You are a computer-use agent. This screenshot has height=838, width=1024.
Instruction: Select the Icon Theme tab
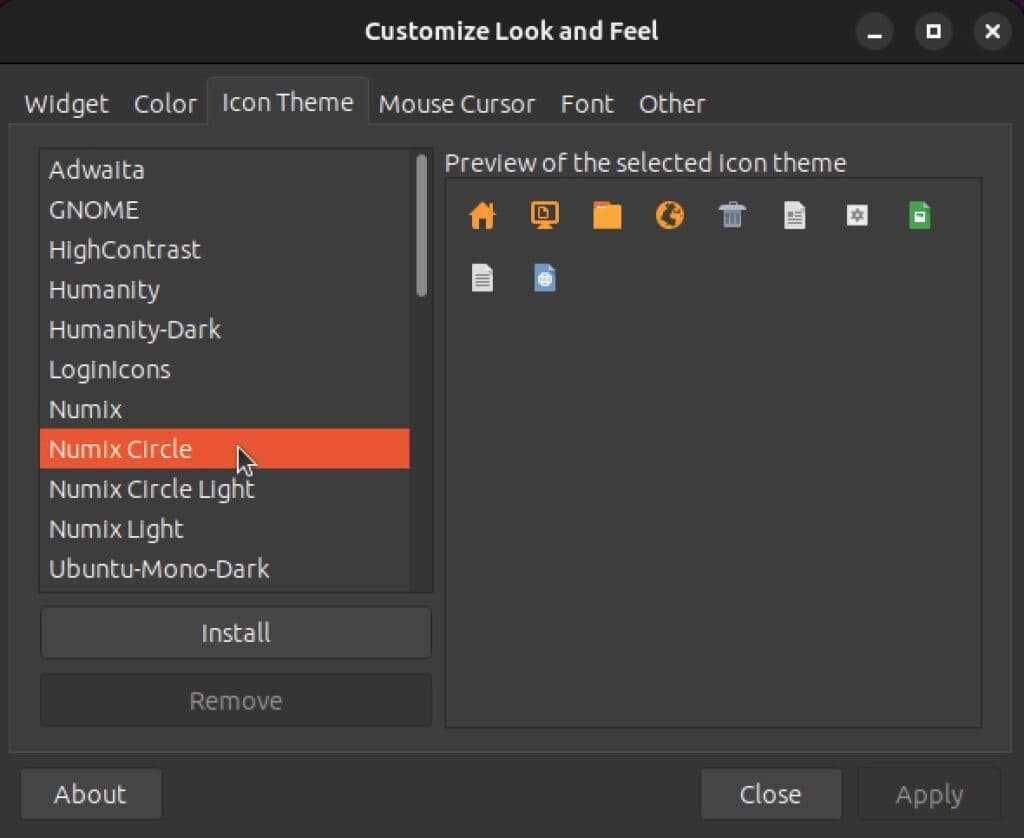coord(288,103)
